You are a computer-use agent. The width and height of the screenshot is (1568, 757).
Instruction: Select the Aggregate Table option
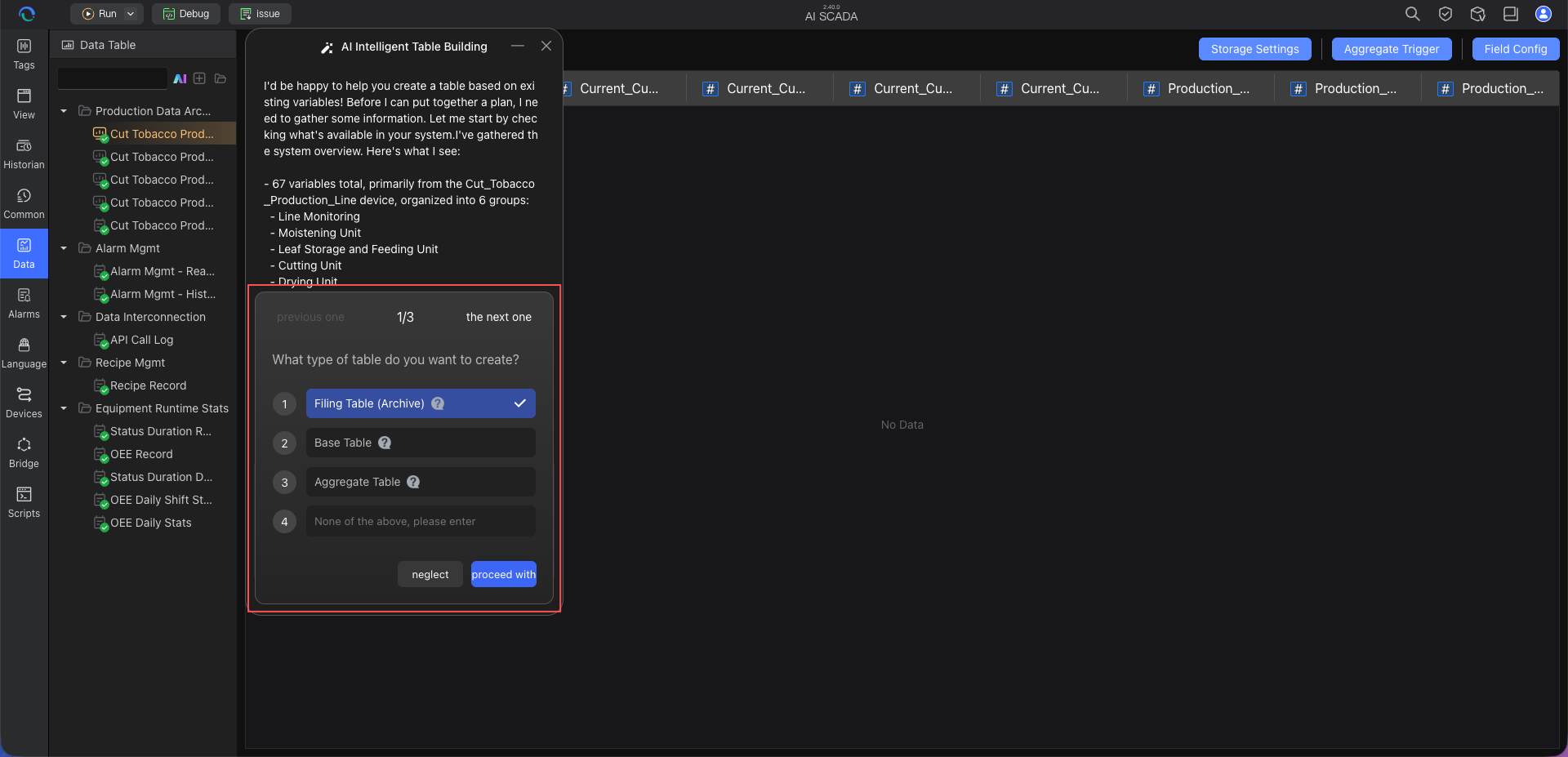pyautogui.click(x=421, y=482)
